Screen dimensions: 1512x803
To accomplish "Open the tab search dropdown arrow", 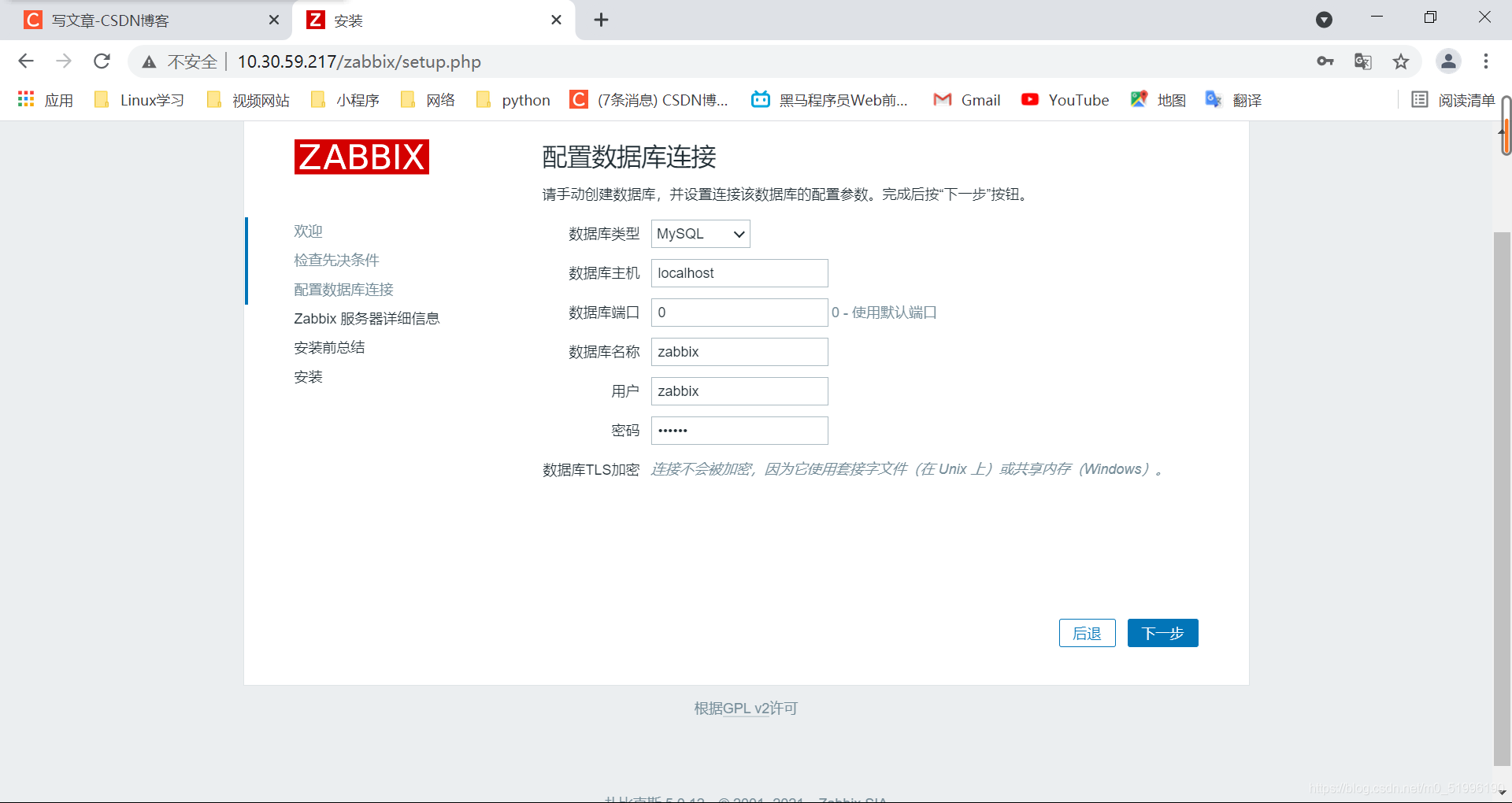I will coord(1325,20).
